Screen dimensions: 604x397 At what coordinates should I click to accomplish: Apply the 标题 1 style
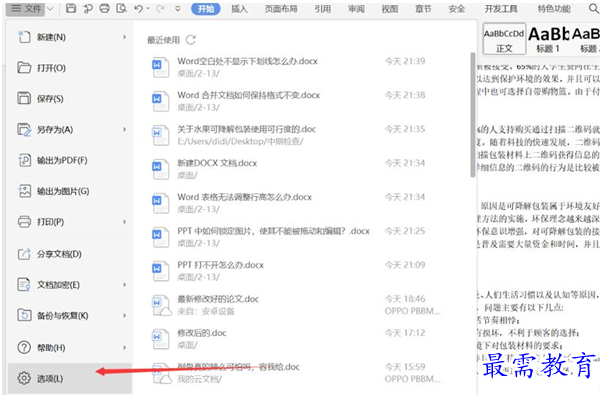click(x=548, y=39)
